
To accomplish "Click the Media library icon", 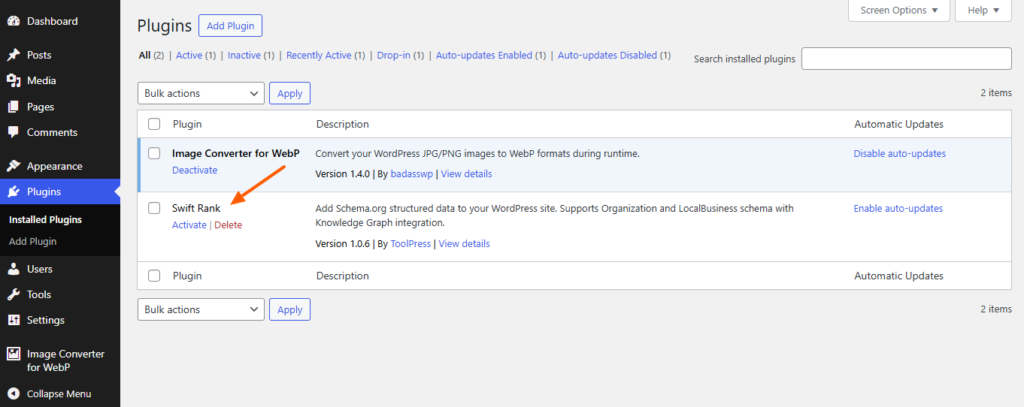I will click(13, 80).
